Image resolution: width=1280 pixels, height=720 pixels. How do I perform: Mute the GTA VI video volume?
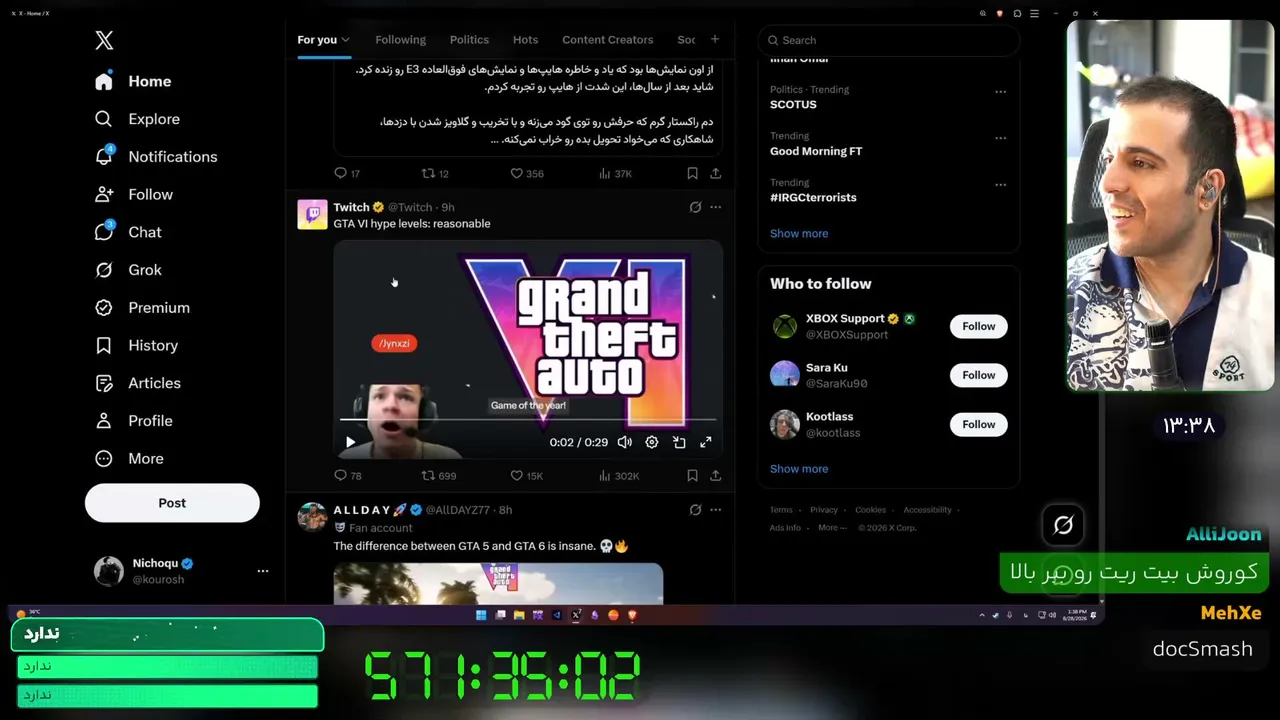pyautogui.click(x=624, y=442)
